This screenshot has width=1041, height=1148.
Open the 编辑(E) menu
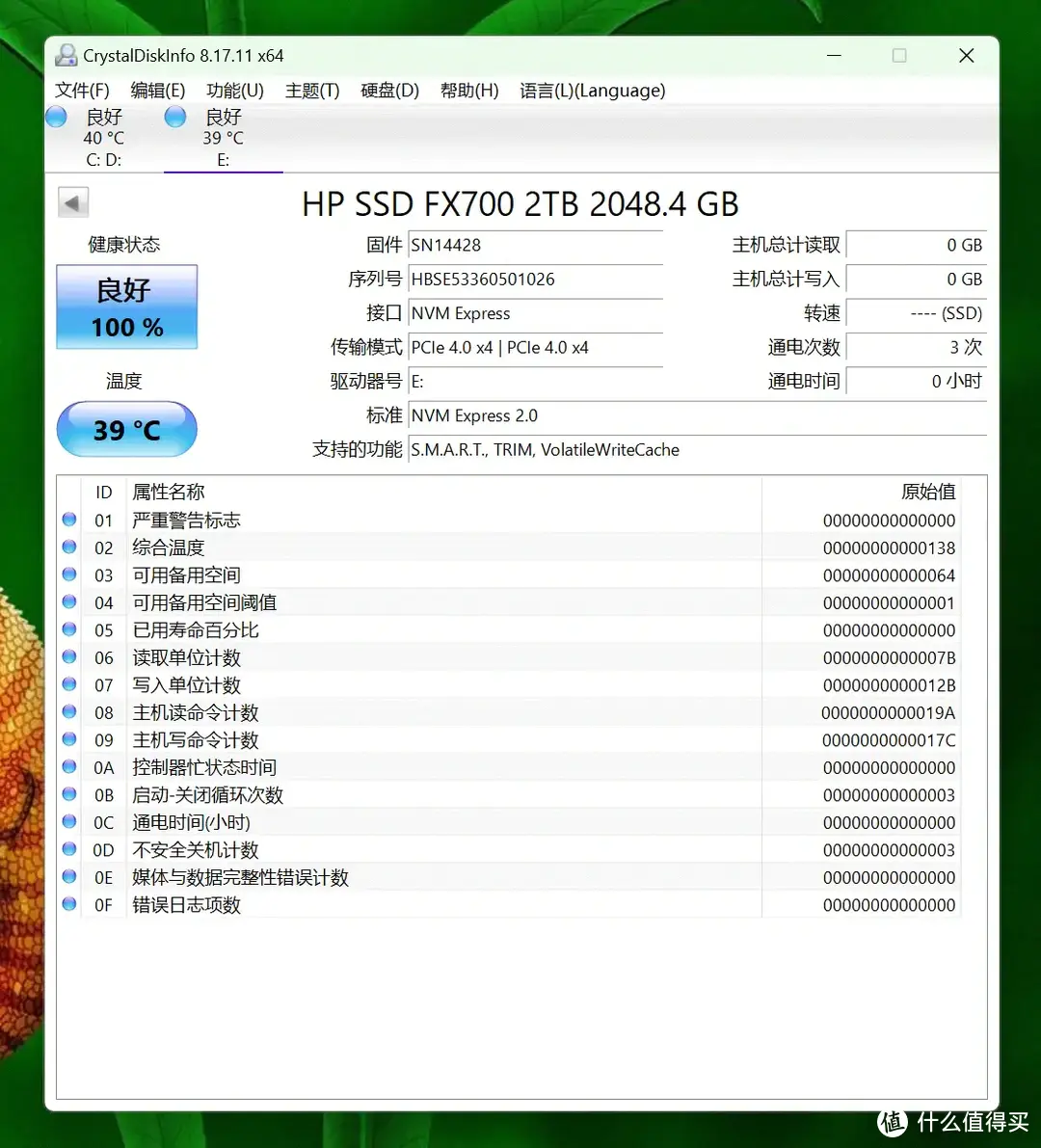(157, 91)
